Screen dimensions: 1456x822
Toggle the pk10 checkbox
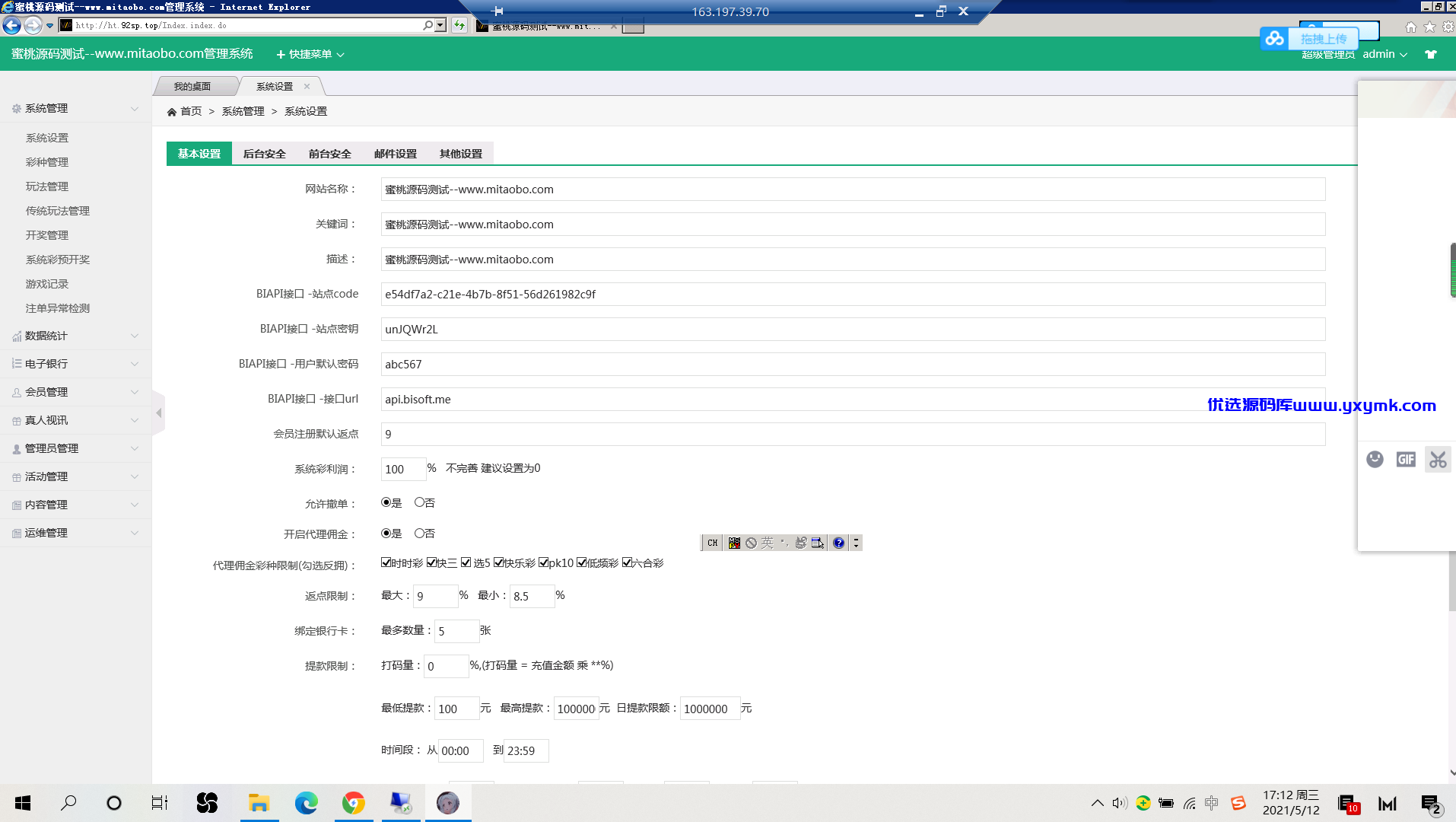click(x=543, y=562)
